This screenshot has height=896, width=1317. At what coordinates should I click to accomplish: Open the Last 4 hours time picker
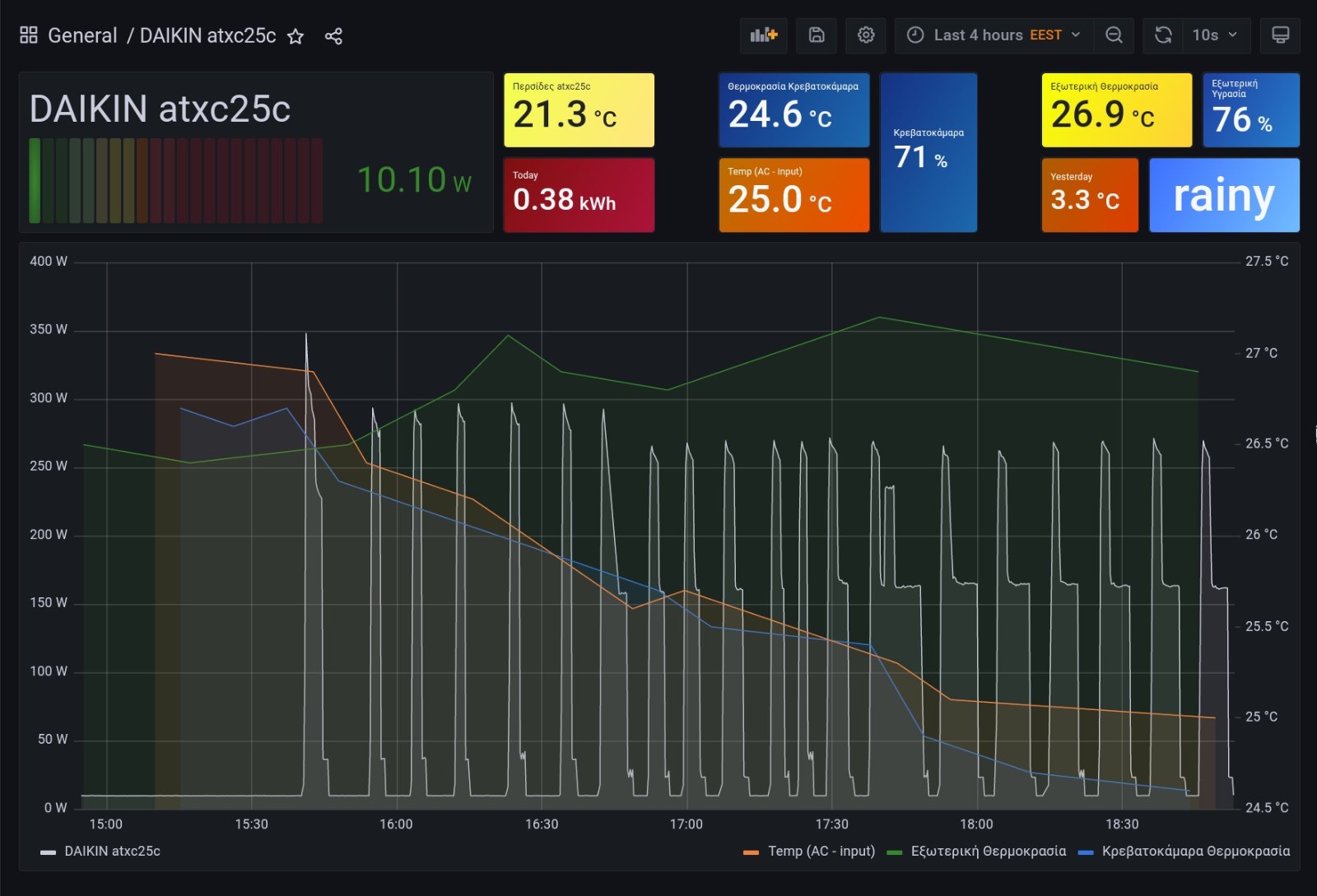click(x=994, y=35)
